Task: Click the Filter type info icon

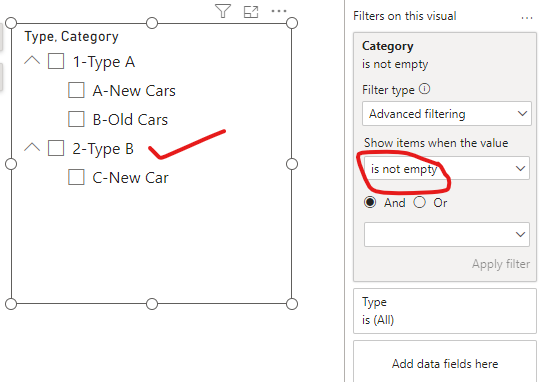Action: coord(424,89)
